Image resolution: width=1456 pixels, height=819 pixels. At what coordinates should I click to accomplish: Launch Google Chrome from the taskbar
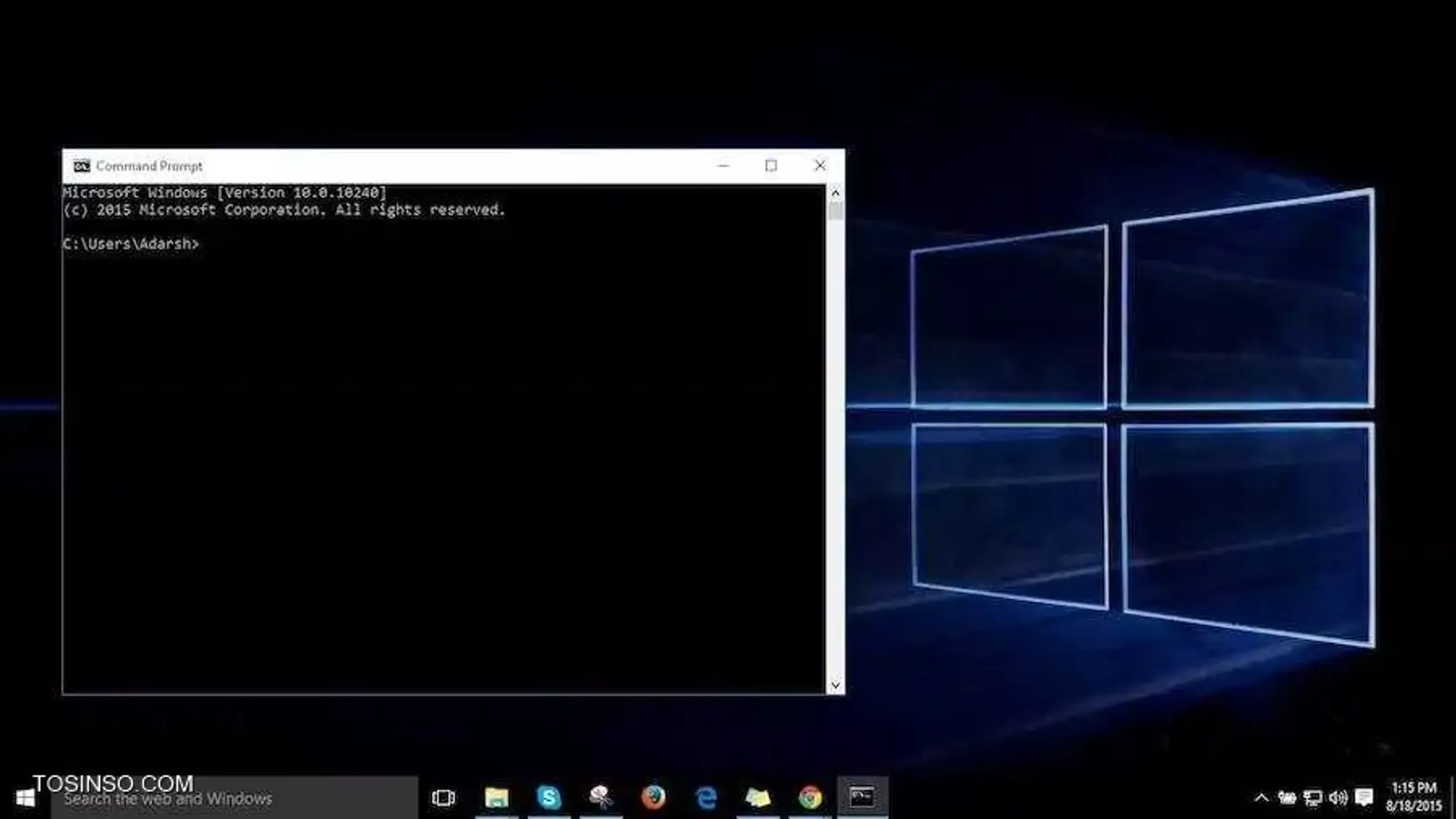tap(810, 798)
